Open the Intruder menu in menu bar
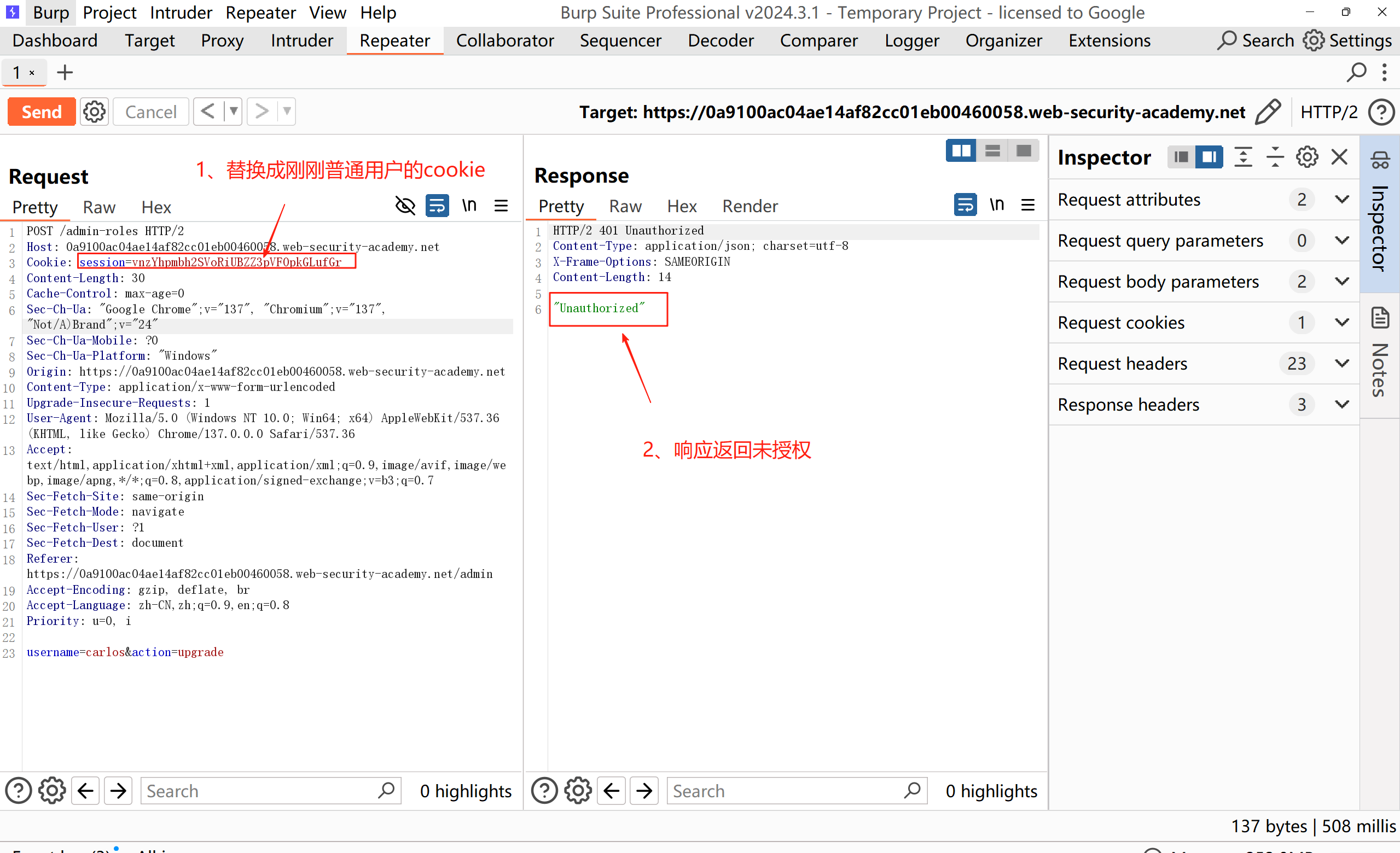This screenshot has width=1400, height=853. pyautogui.click(x=181, y=13)
